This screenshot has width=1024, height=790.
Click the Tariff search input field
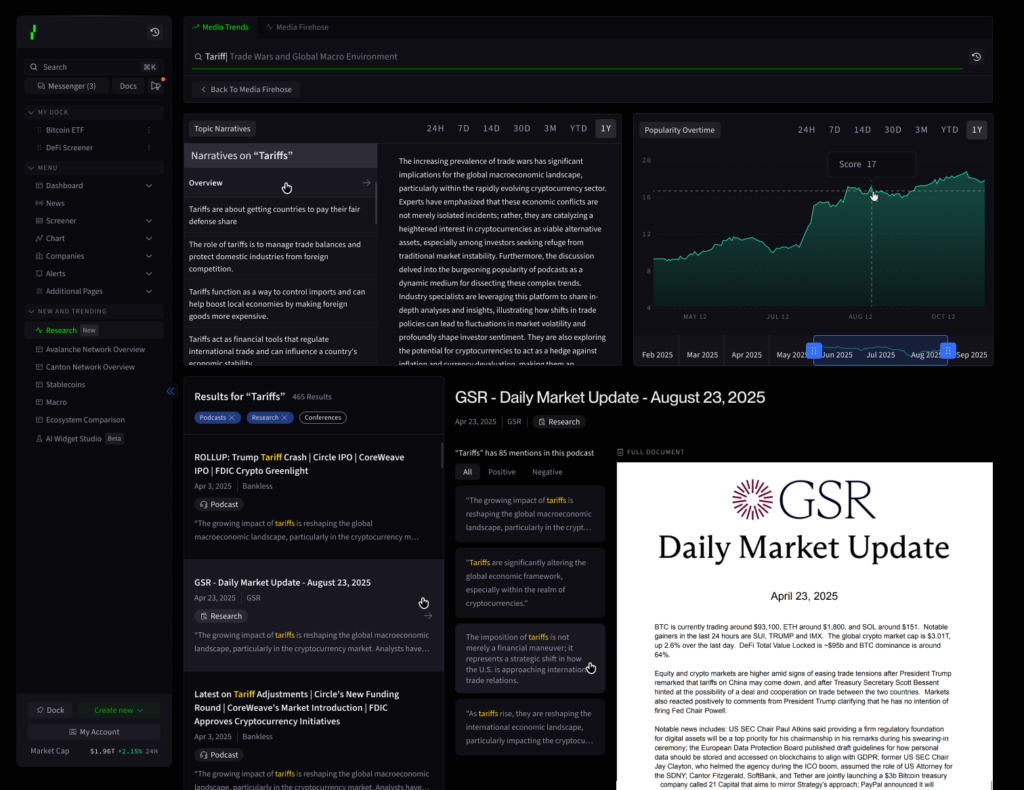[577, 57]
